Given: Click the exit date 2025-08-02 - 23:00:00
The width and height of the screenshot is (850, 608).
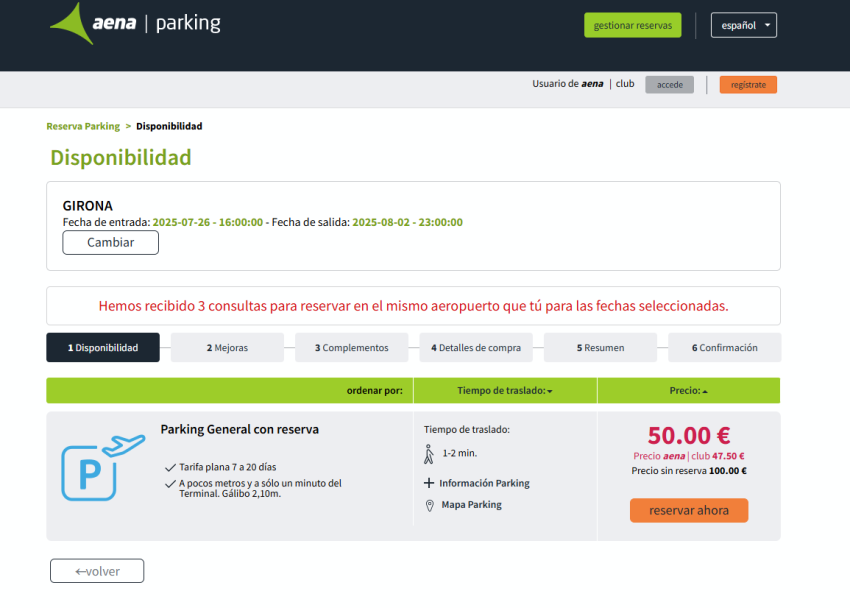Looking at the screenshot, I should [408, 222].
